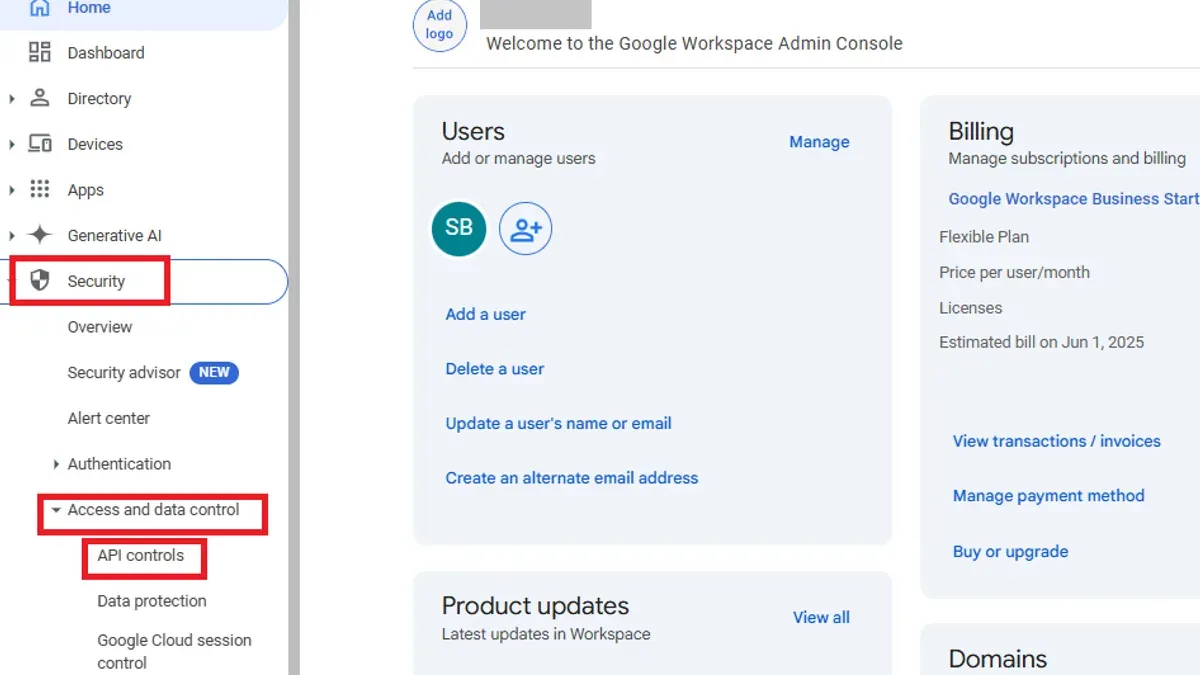Click the sidebar vertical scrollbar
Screen dimensions: 1200x675
tap(294, 337)
